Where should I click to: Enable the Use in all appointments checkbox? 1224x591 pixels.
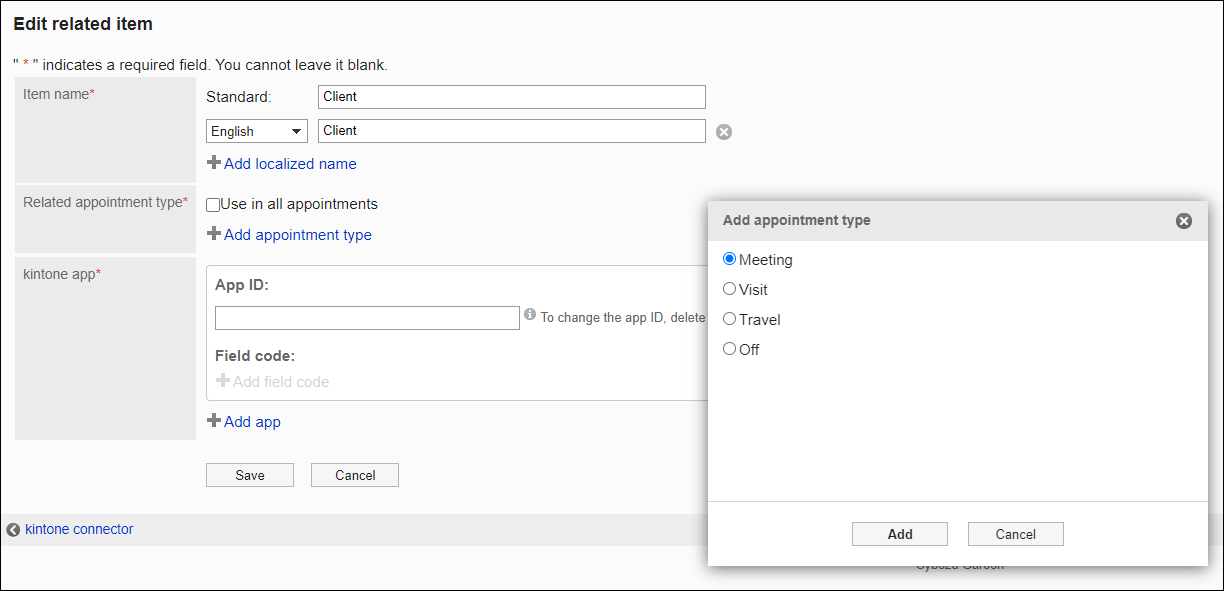(x=211, y=204)
